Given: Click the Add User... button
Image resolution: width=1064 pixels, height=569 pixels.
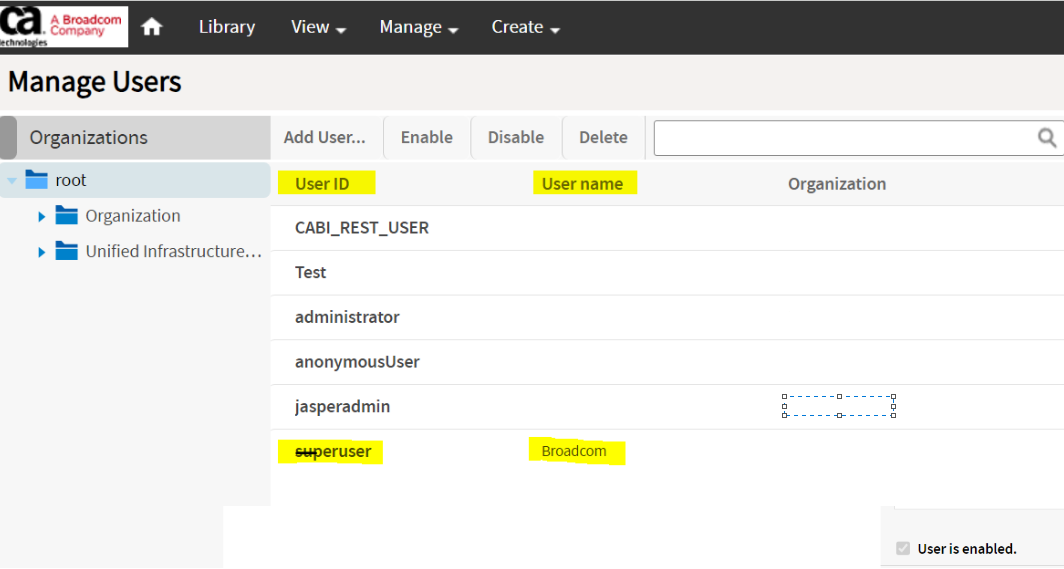Looking at the screenshot, I should coord(324,138).
